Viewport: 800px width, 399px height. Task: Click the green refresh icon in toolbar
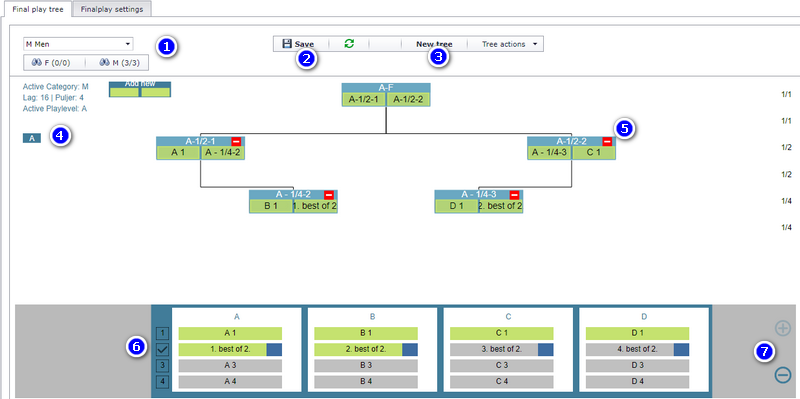click(x=349, y=44)
